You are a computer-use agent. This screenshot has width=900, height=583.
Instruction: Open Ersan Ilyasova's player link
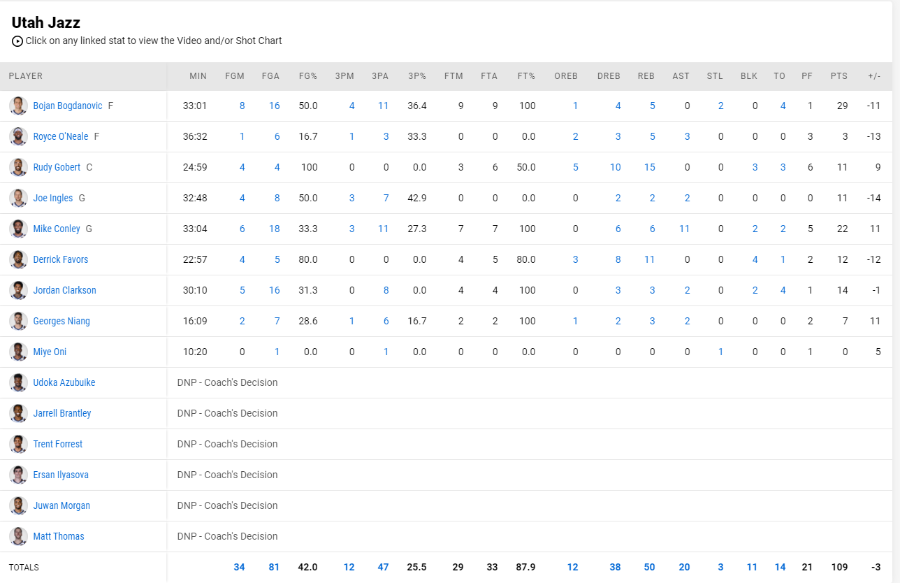tap(61, 475)
